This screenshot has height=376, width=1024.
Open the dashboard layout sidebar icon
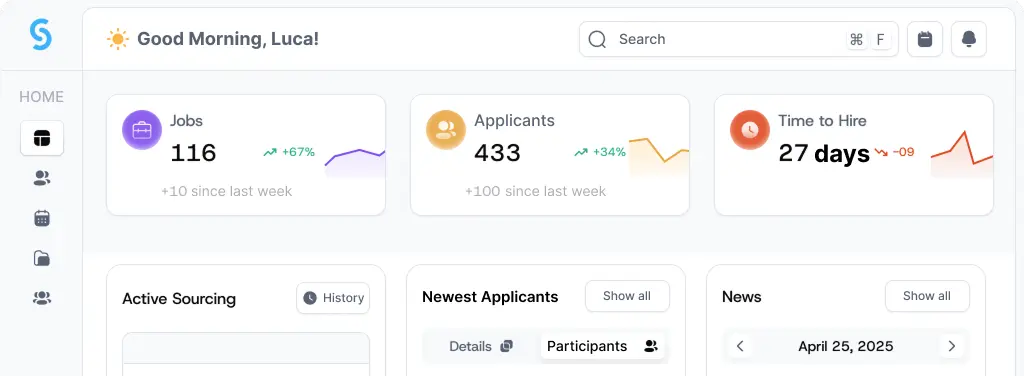[x=42, y=138]
